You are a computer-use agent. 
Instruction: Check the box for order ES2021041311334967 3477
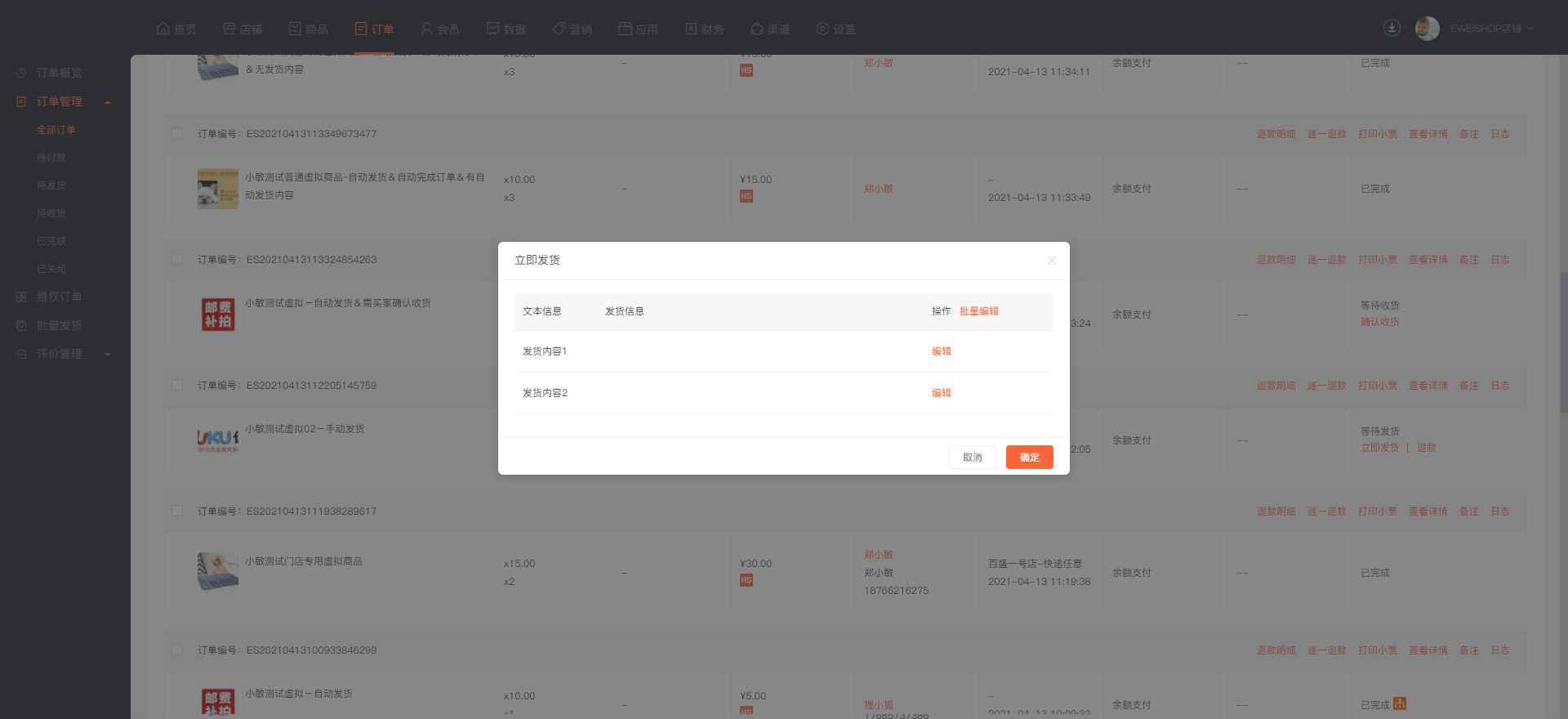pos(177,133)
